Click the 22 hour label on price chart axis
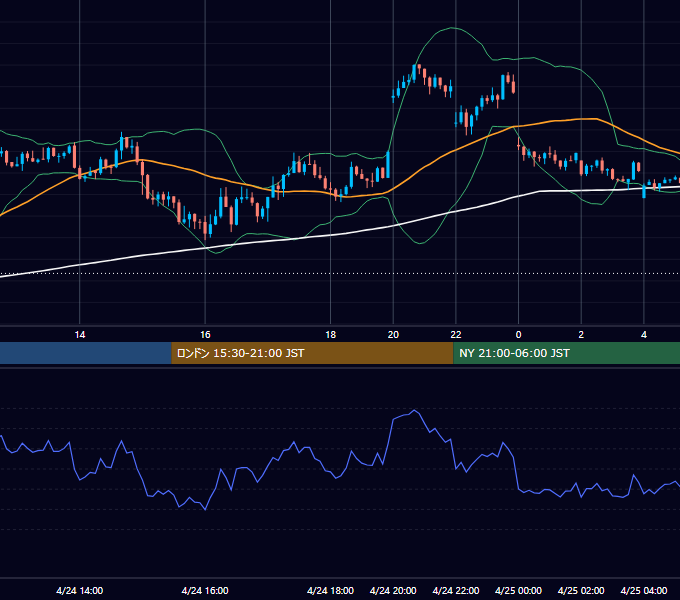The image size is (680, 600). (456, 335)
